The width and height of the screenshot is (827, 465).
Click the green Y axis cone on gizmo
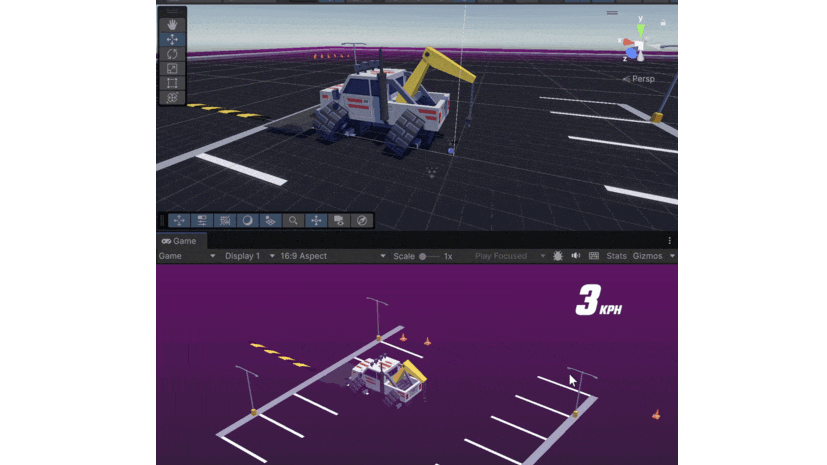(640, 31)
